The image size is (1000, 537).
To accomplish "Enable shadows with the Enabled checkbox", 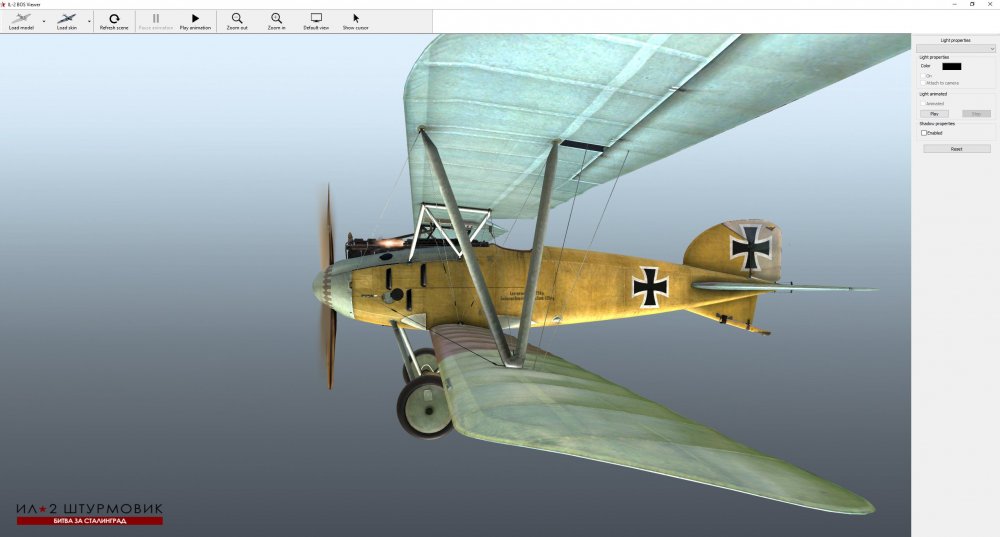I will coord(923,133).
